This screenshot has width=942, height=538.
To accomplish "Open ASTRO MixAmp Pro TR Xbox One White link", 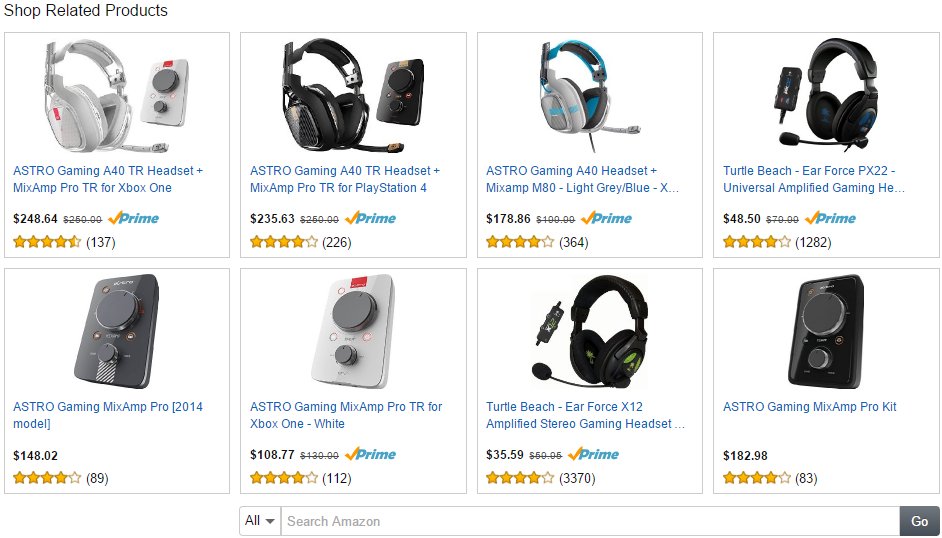I will coord(346,415).
